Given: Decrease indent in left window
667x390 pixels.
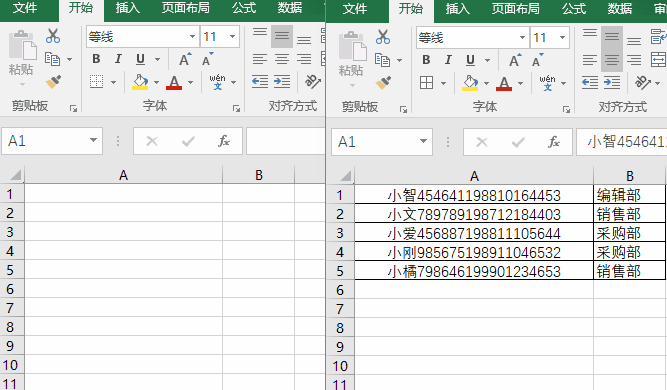Looking at the screenshot, I should tap(259, 81).
